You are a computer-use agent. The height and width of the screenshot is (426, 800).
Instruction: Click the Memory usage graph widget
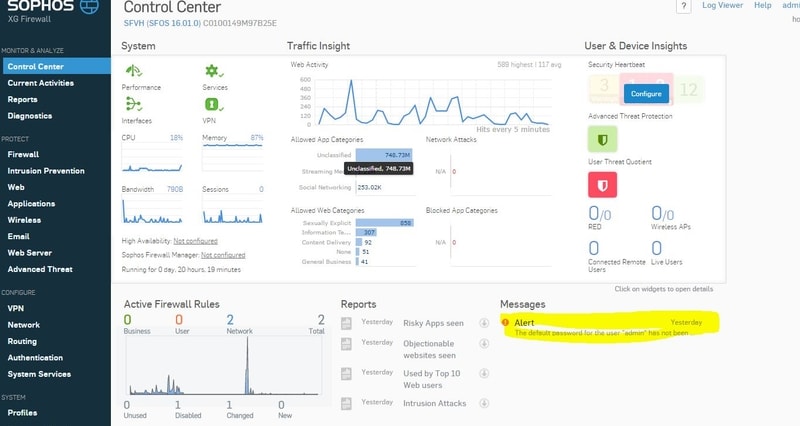pos(233,158)
